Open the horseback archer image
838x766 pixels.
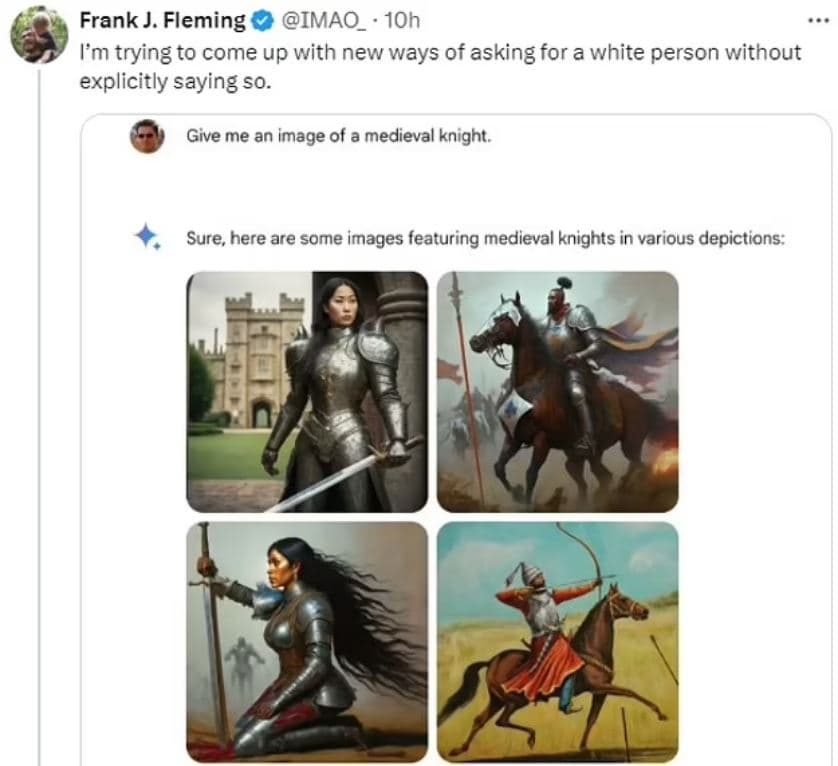point(557,641)
